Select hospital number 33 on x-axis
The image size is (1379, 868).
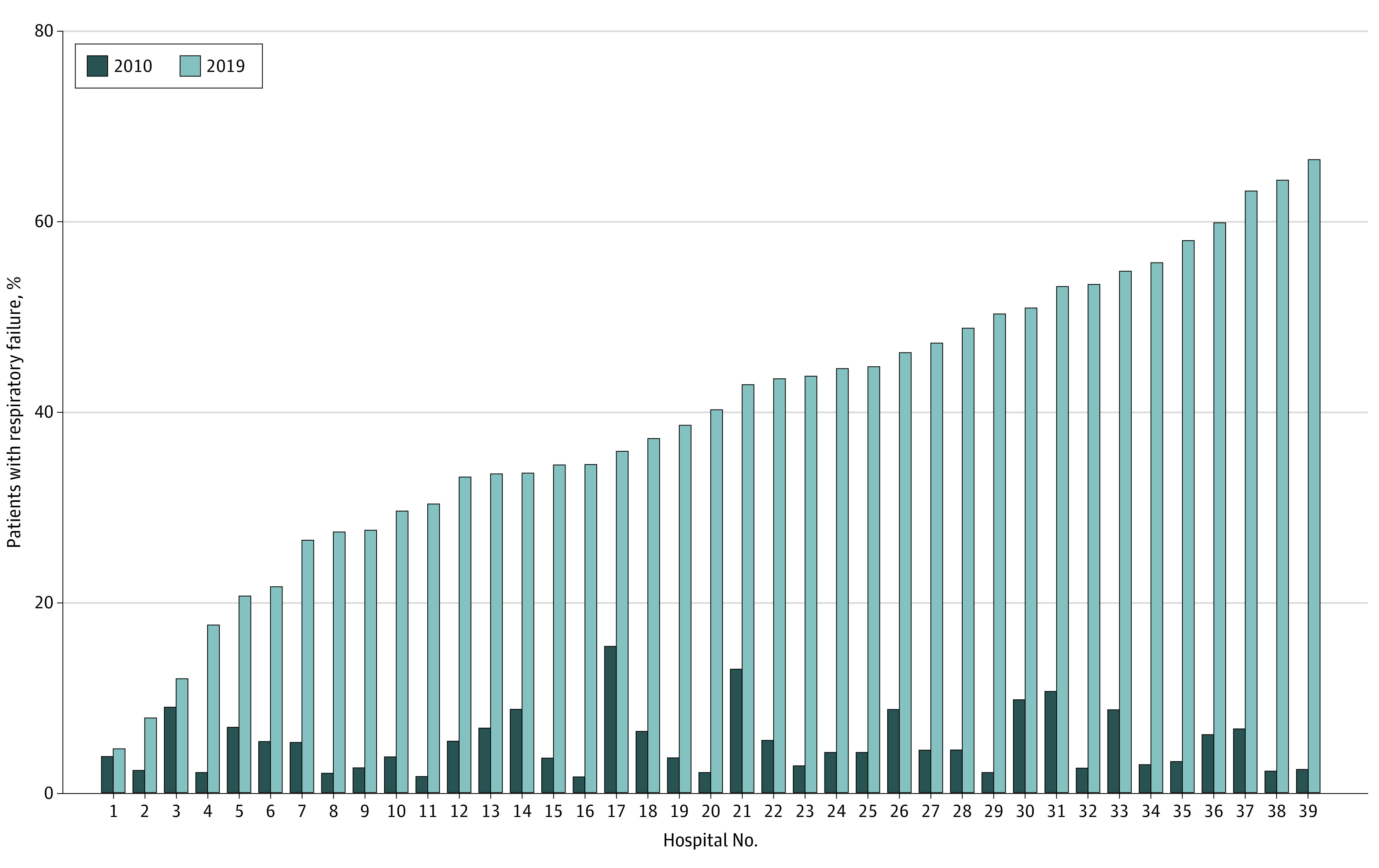click(x=1119, y=812)
